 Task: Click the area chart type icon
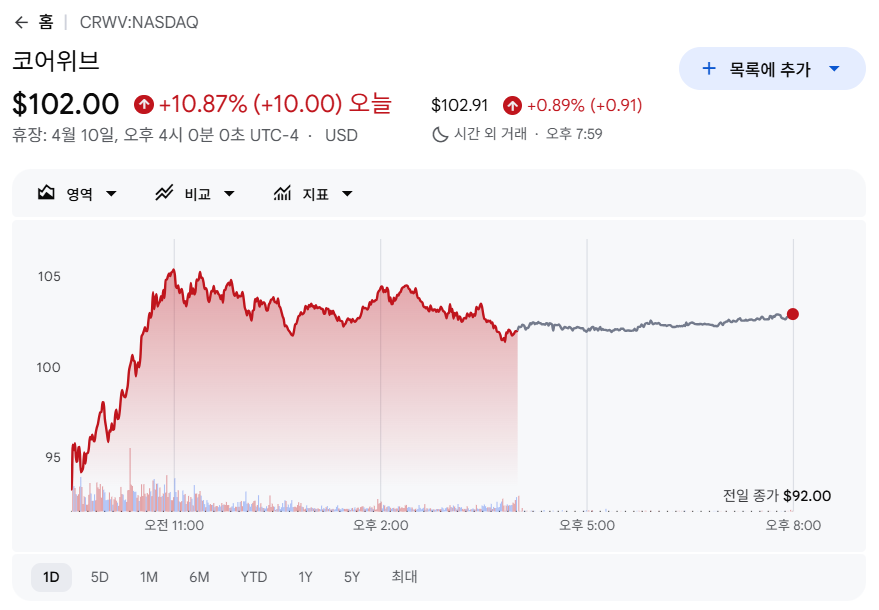46,194
